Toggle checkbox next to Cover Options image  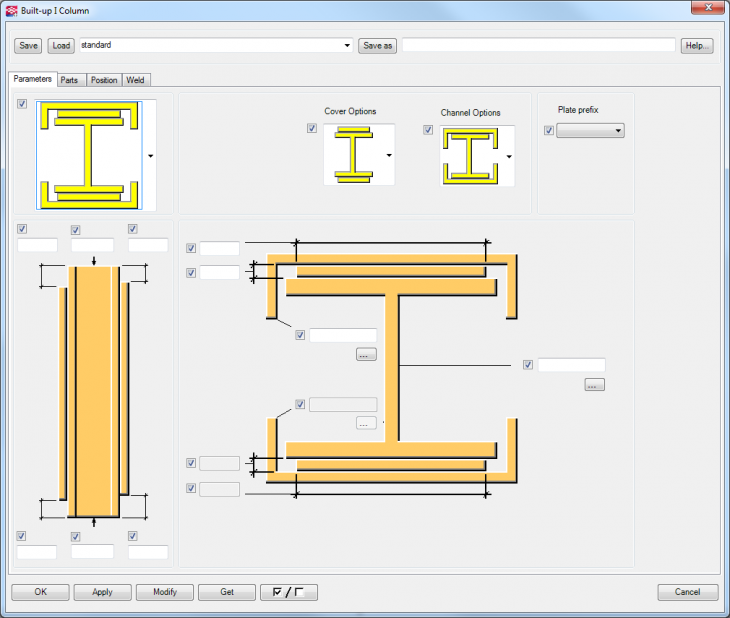click(x=312, y=129)
